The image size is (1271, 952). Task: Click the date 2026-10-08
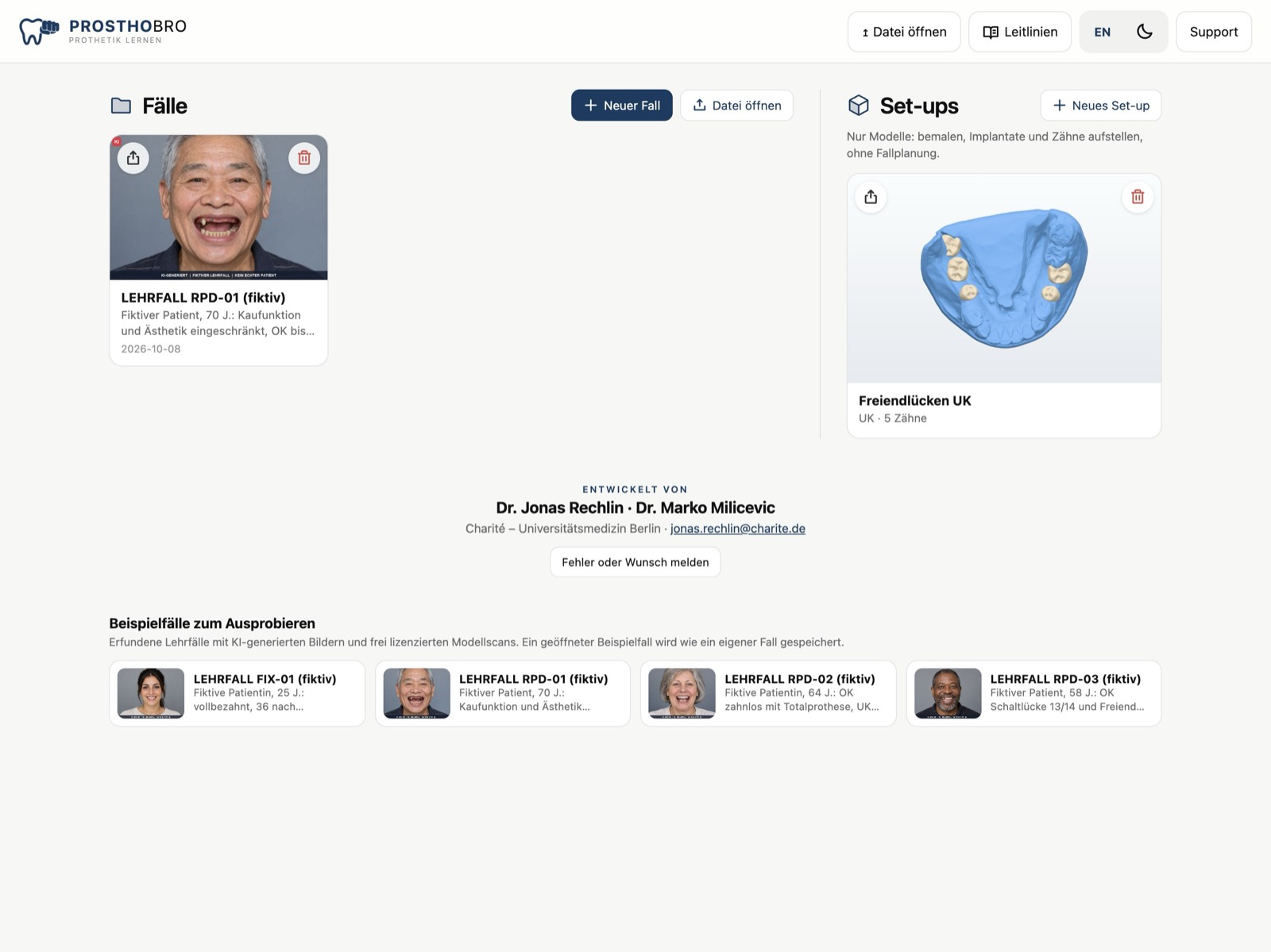151,349
